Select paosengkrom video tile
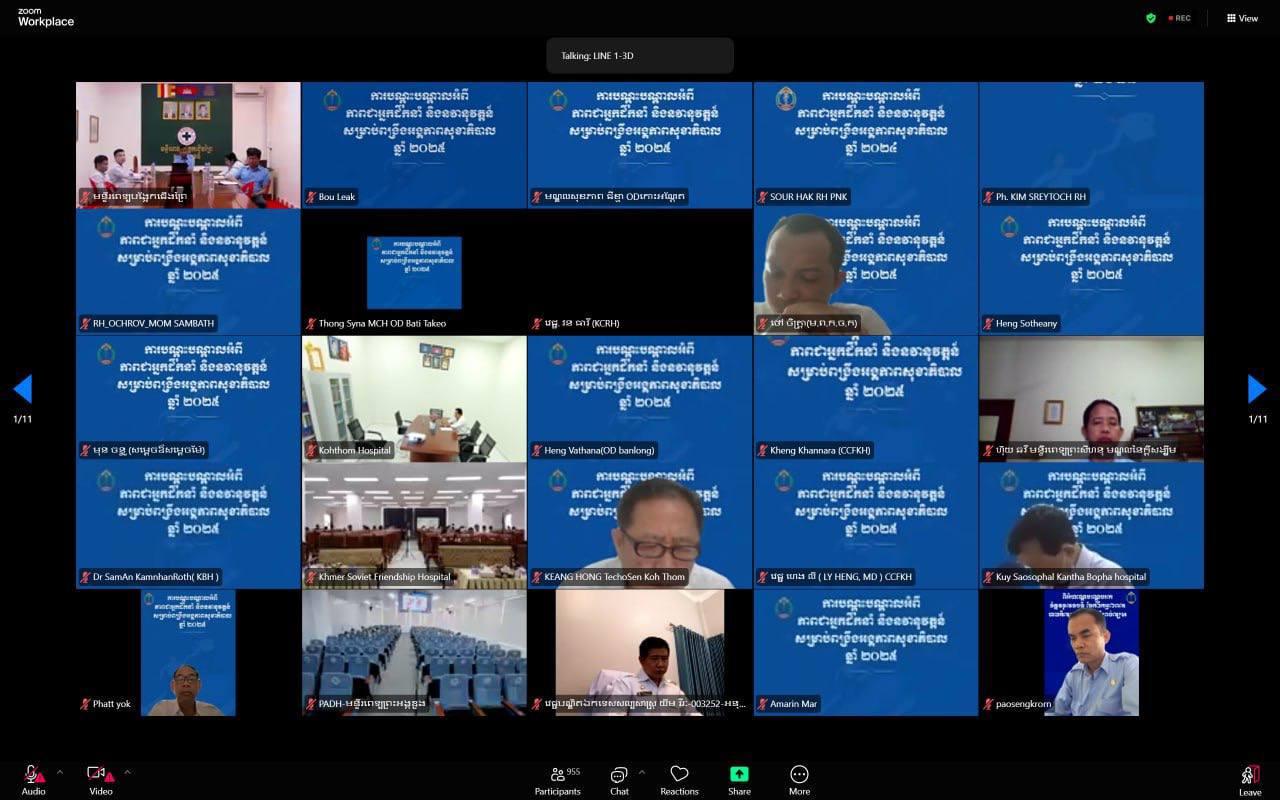Image resolution: width=1280 pixels, height=800 pixels. pyautogui.click(x=1092, y=653)
